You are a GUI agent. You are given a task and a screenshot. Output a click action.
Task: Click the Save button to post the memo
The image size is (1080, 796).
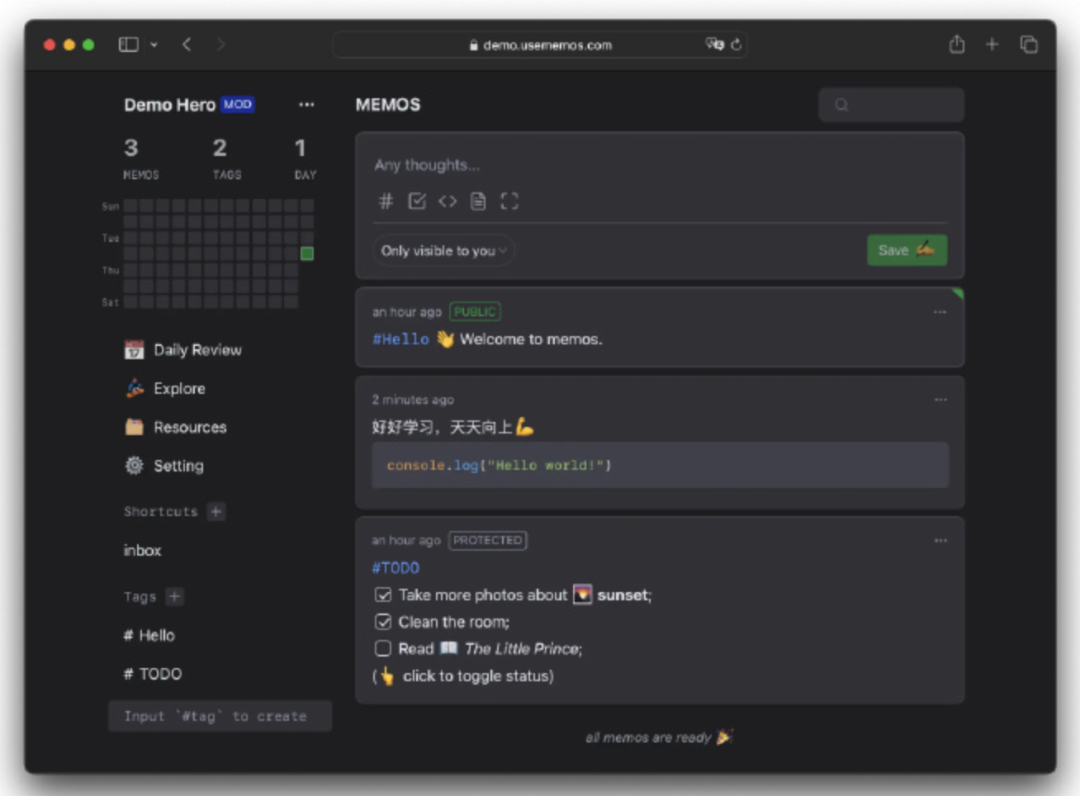(906, 250)
